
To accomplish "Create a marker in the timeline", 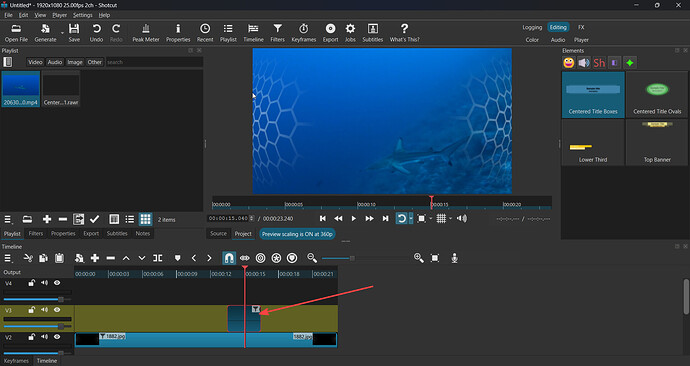I will click(177, 258).
